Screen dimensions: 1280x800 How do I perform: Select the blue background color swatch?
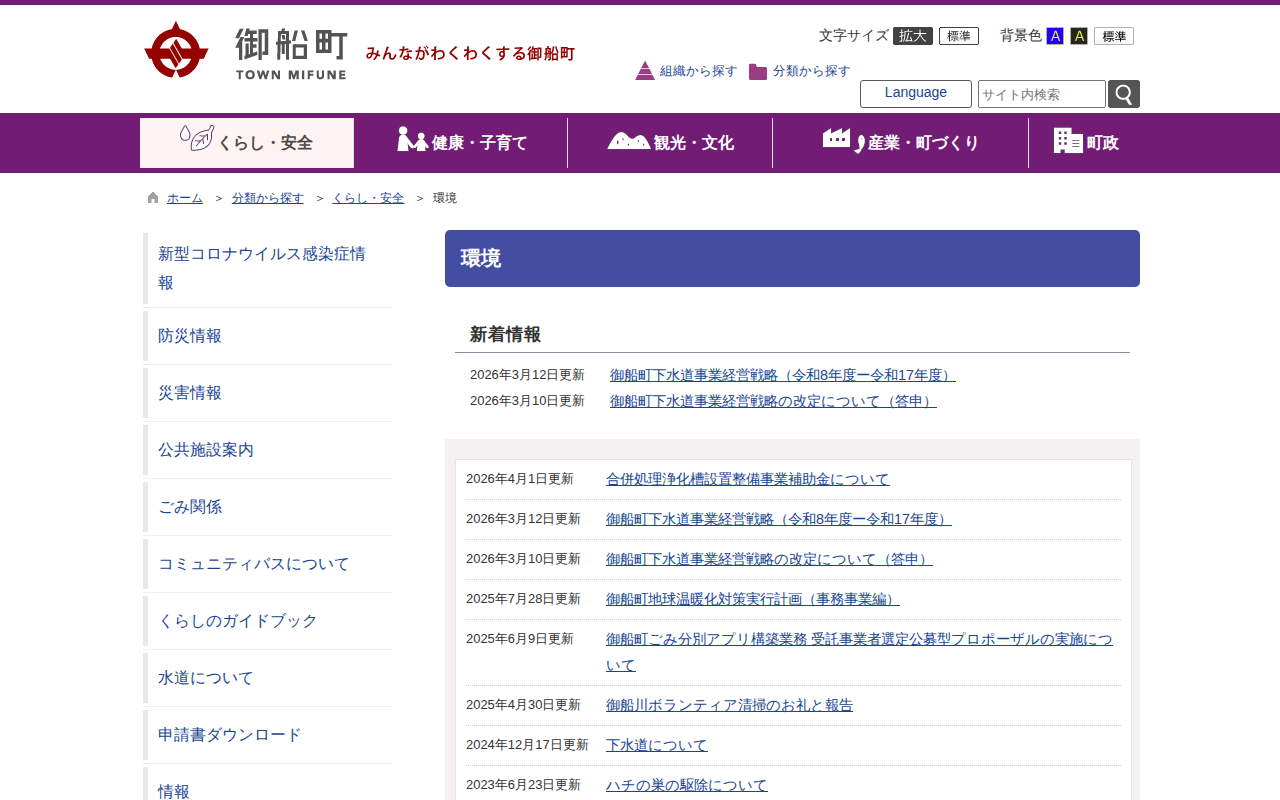pos(1054,36)
